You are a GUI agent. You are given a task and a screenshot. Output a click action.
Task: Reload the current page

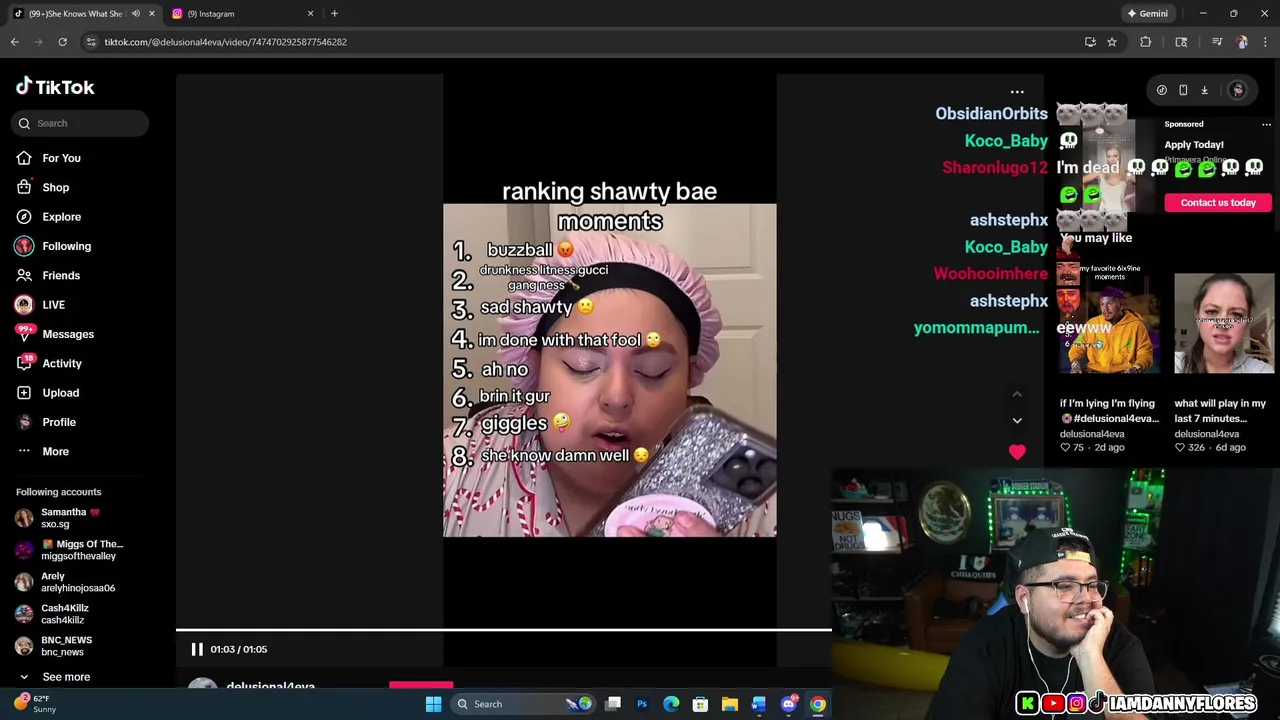click(x=62, y=42)
